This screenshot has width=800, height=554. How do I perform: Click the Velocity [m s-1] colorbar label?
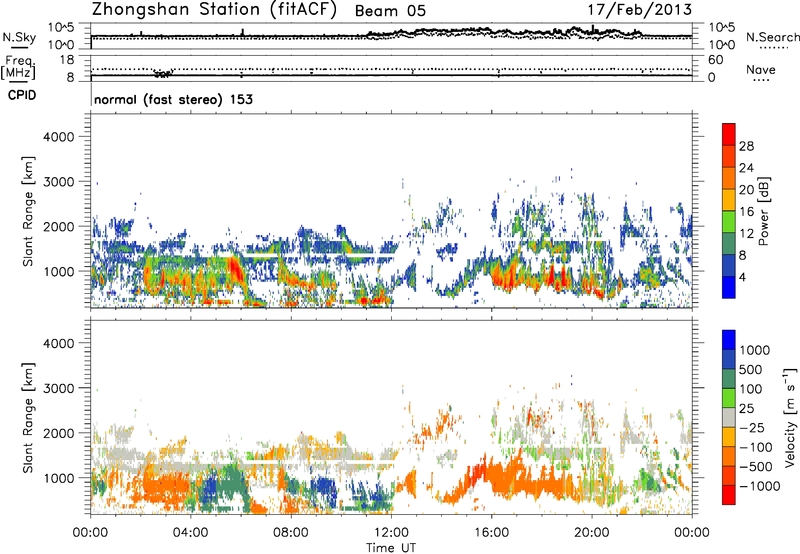790,417
